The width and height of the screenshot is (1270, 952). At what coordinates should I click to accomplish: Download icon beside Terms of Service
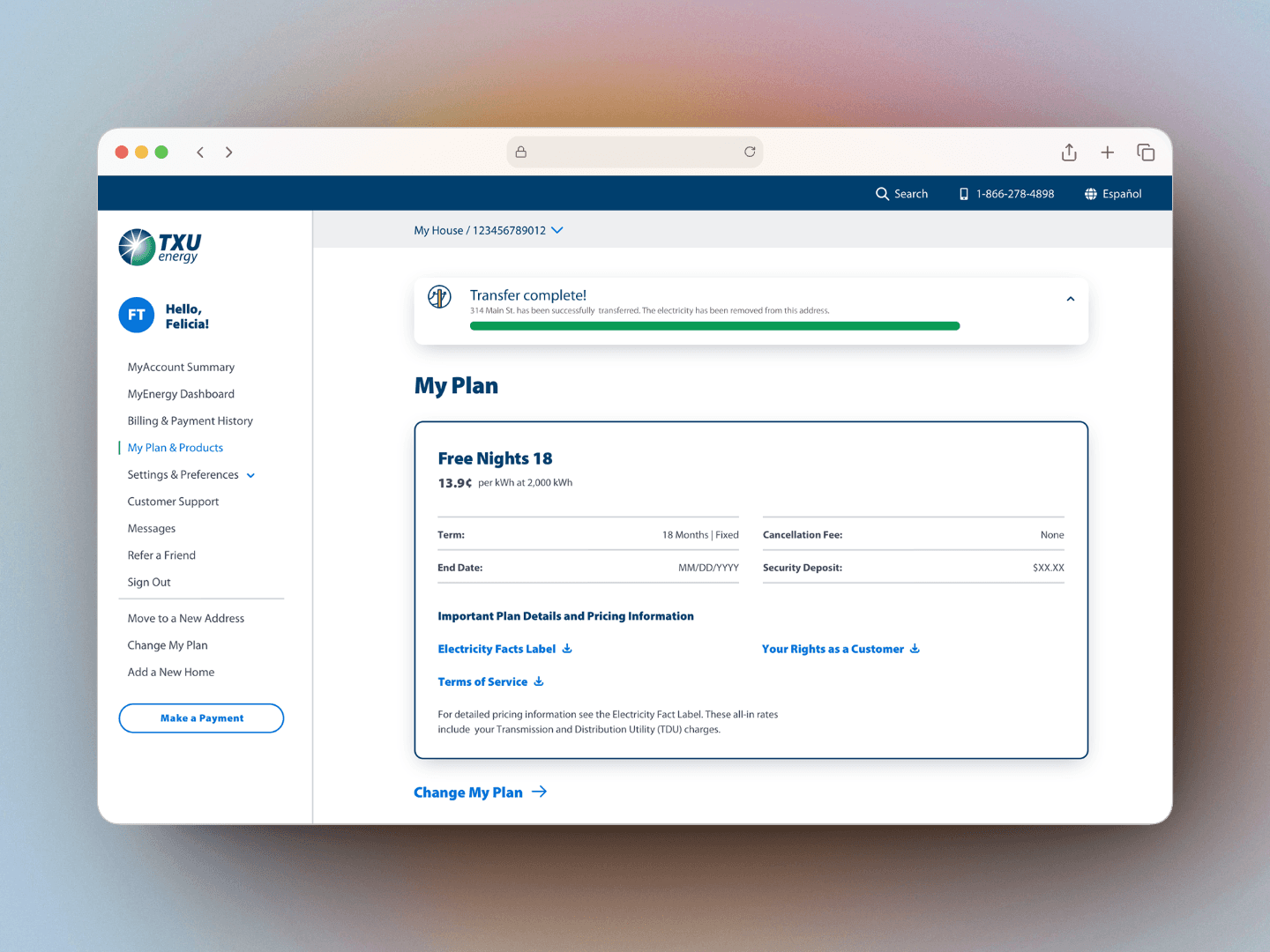pos(539,681)
